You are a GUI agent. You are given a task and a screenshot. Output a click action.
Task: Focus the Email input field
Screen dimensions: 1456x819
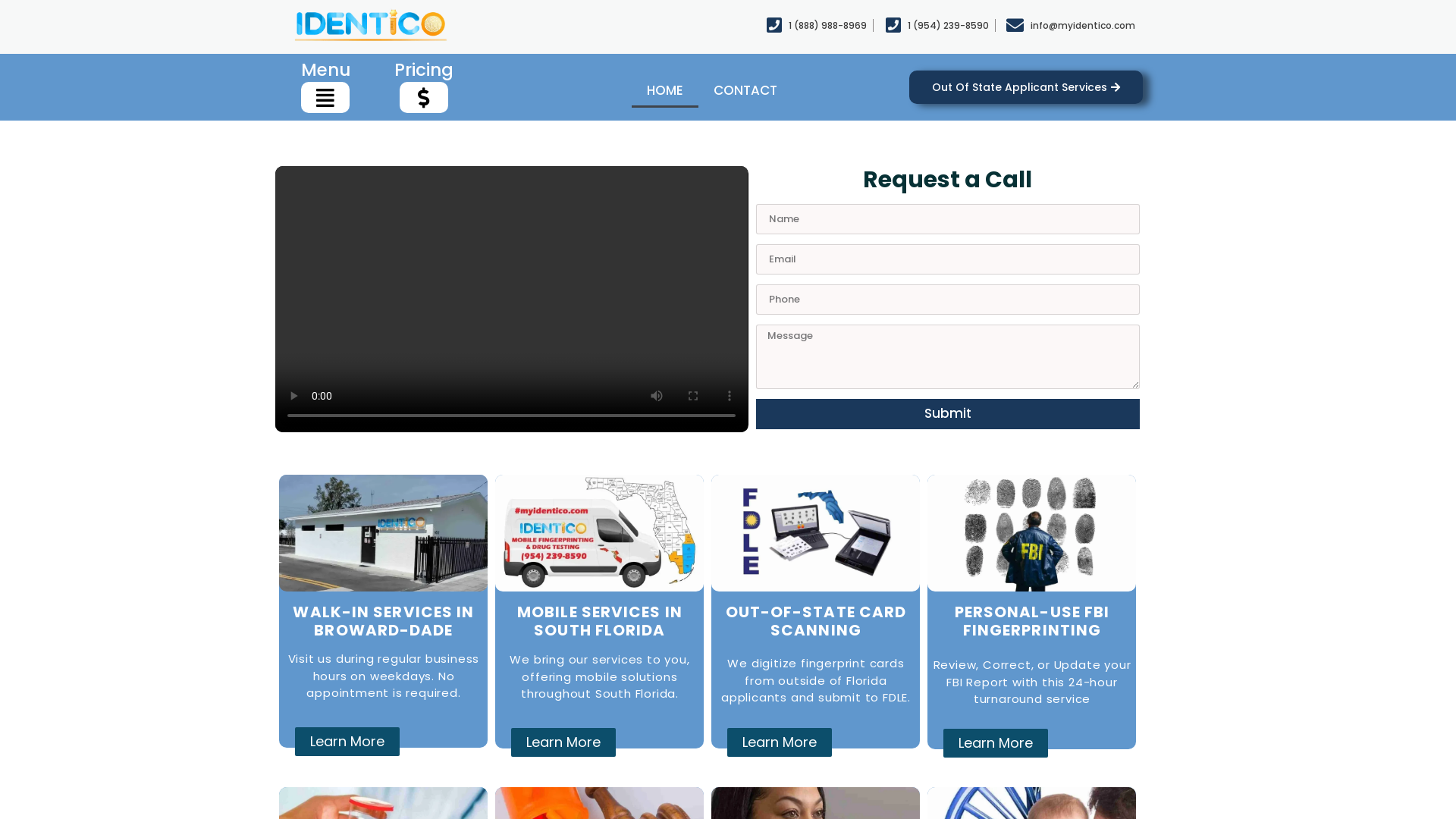click(948, 259)
